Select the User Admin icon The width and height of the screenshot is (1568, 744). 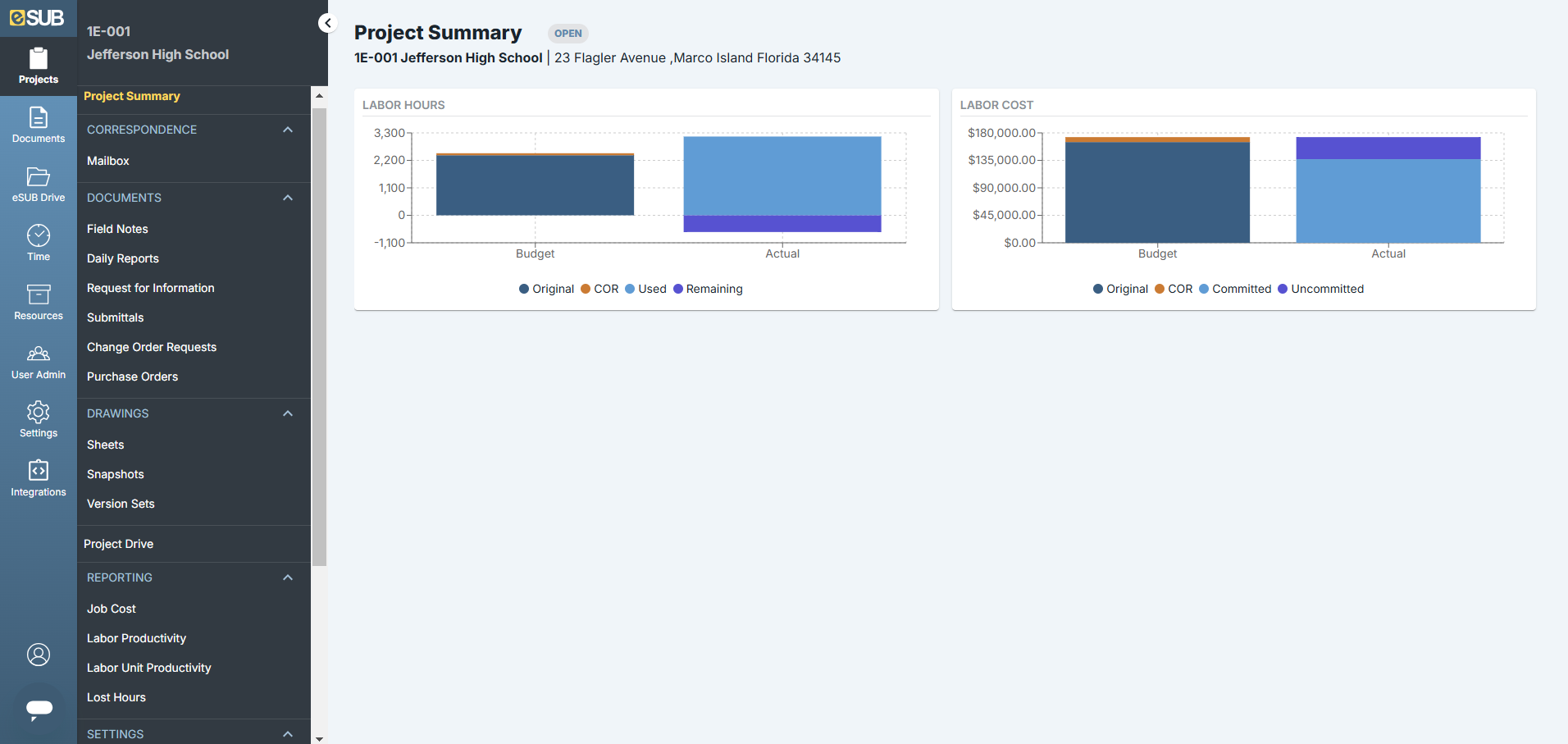38,360
